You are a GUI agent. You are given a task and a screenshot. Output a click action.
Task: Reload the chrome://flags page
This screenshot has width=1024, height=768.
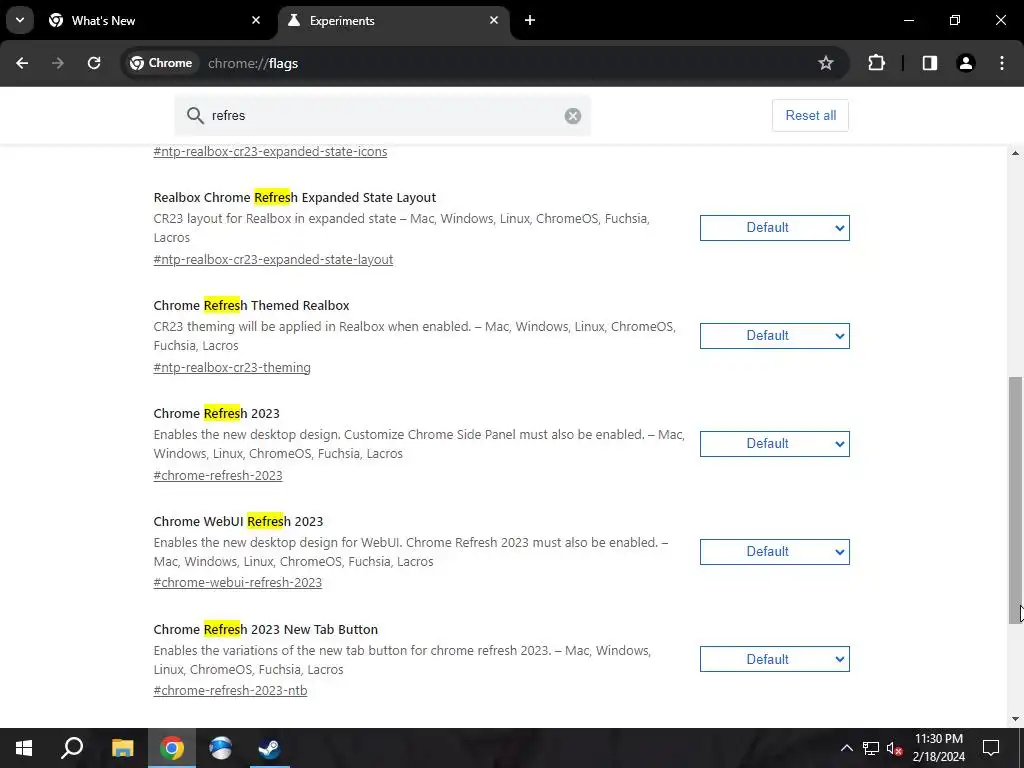click(94, 63)
